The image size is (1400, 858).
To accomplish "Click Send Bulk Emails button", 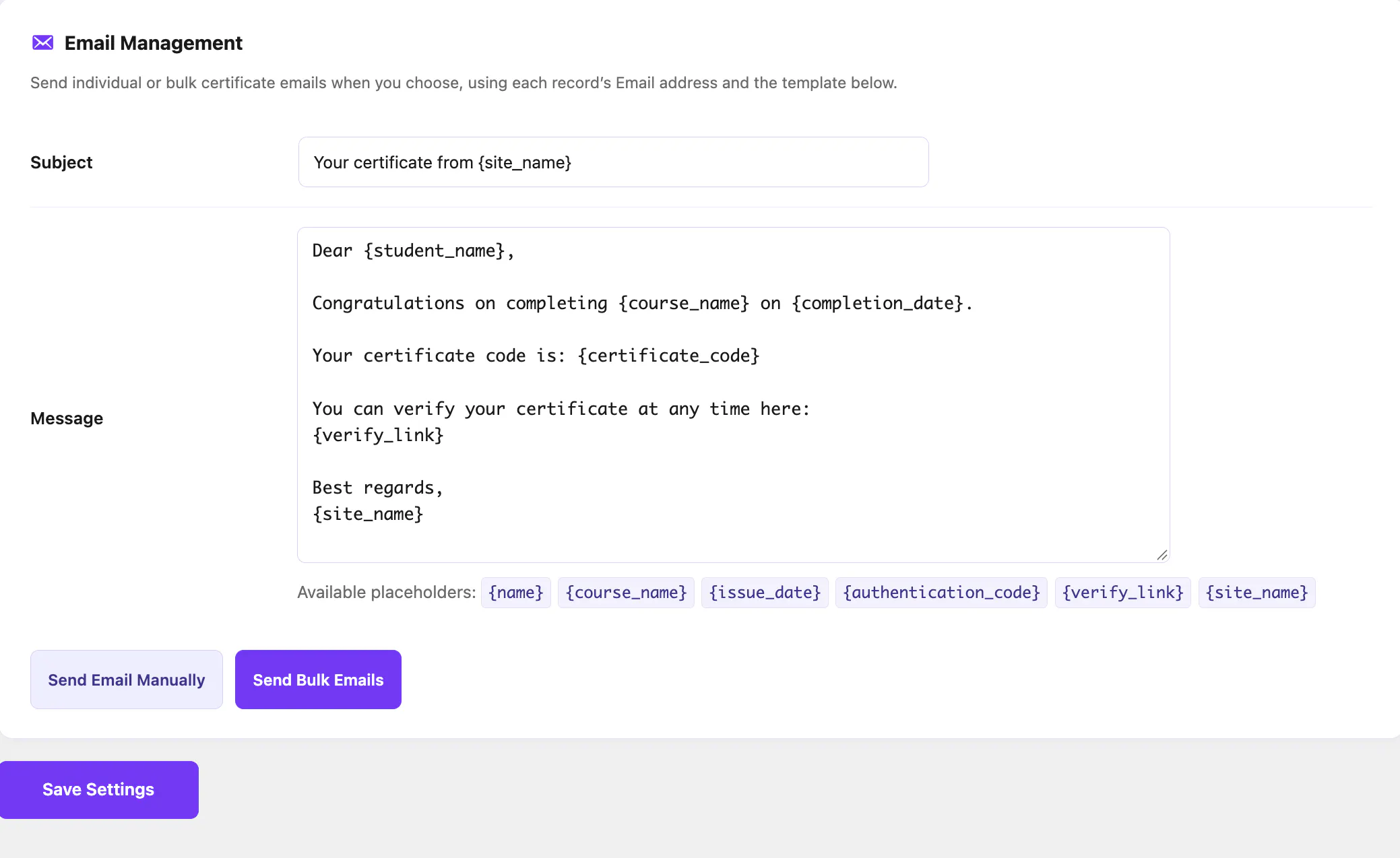I will 318,680.
